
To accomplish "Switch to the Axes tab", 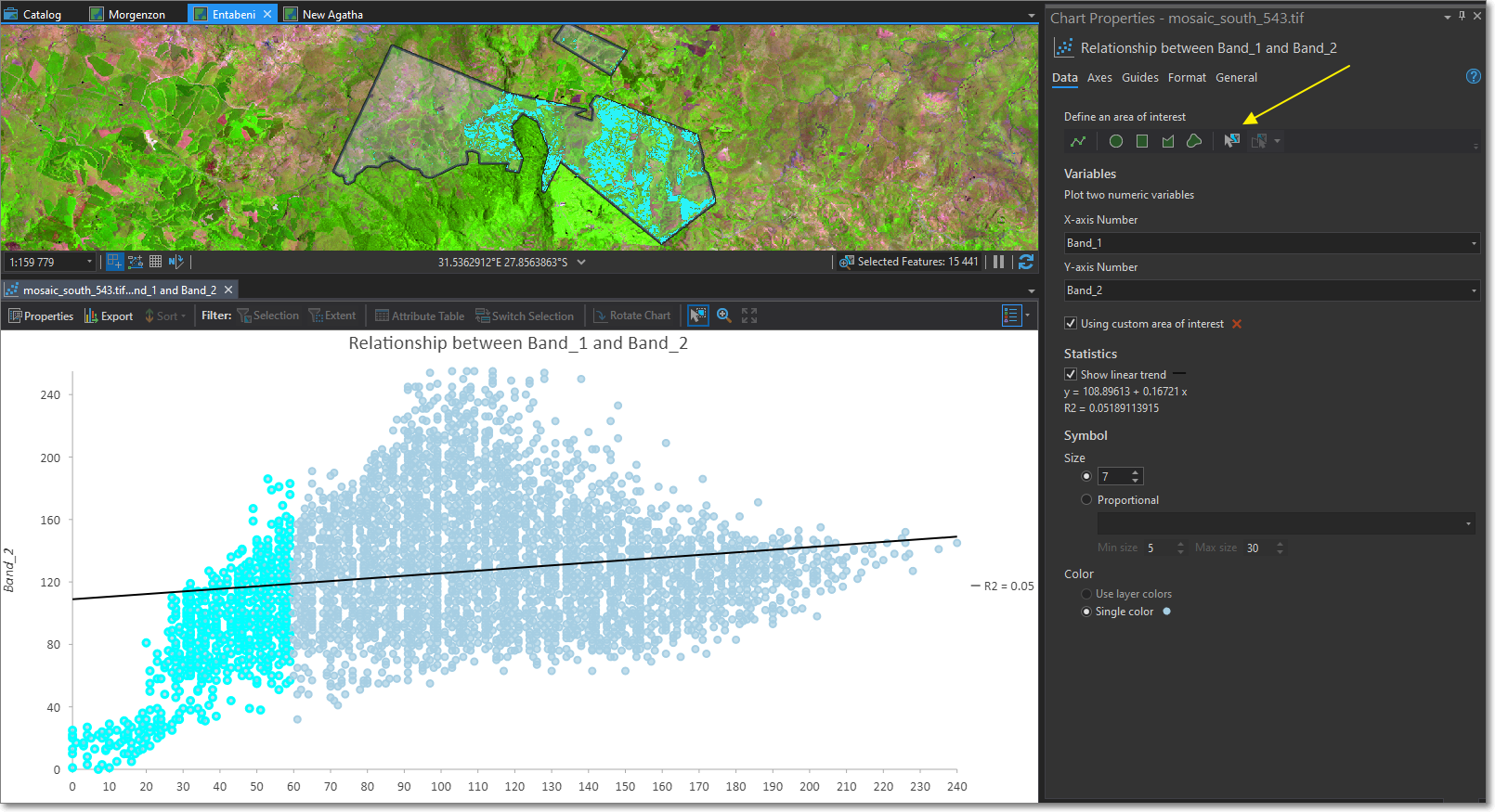I will coord(1099,78).
